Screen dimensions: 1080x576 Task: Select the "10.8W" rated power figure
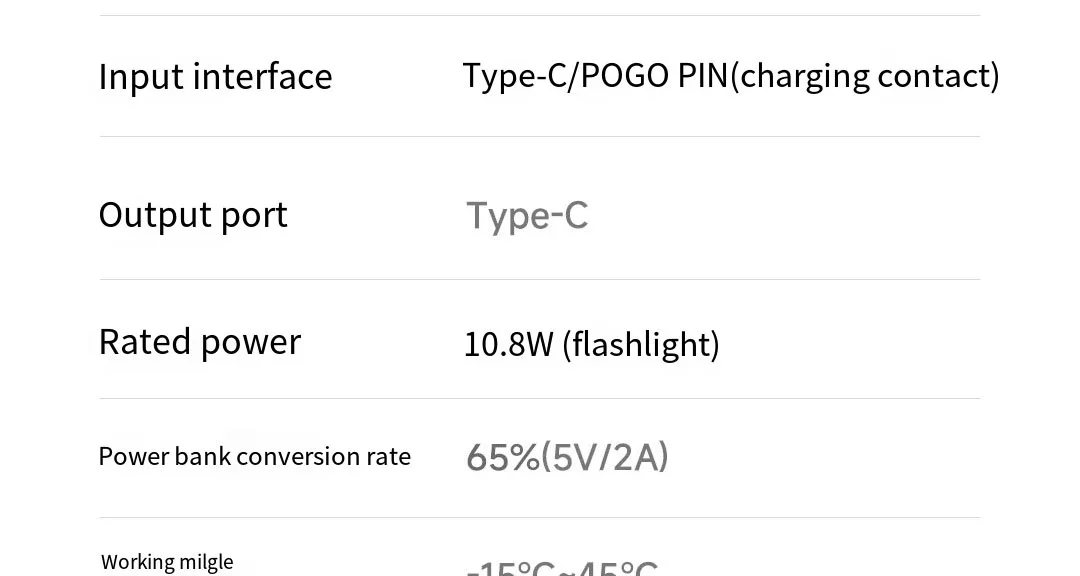(x=508, y=344)
